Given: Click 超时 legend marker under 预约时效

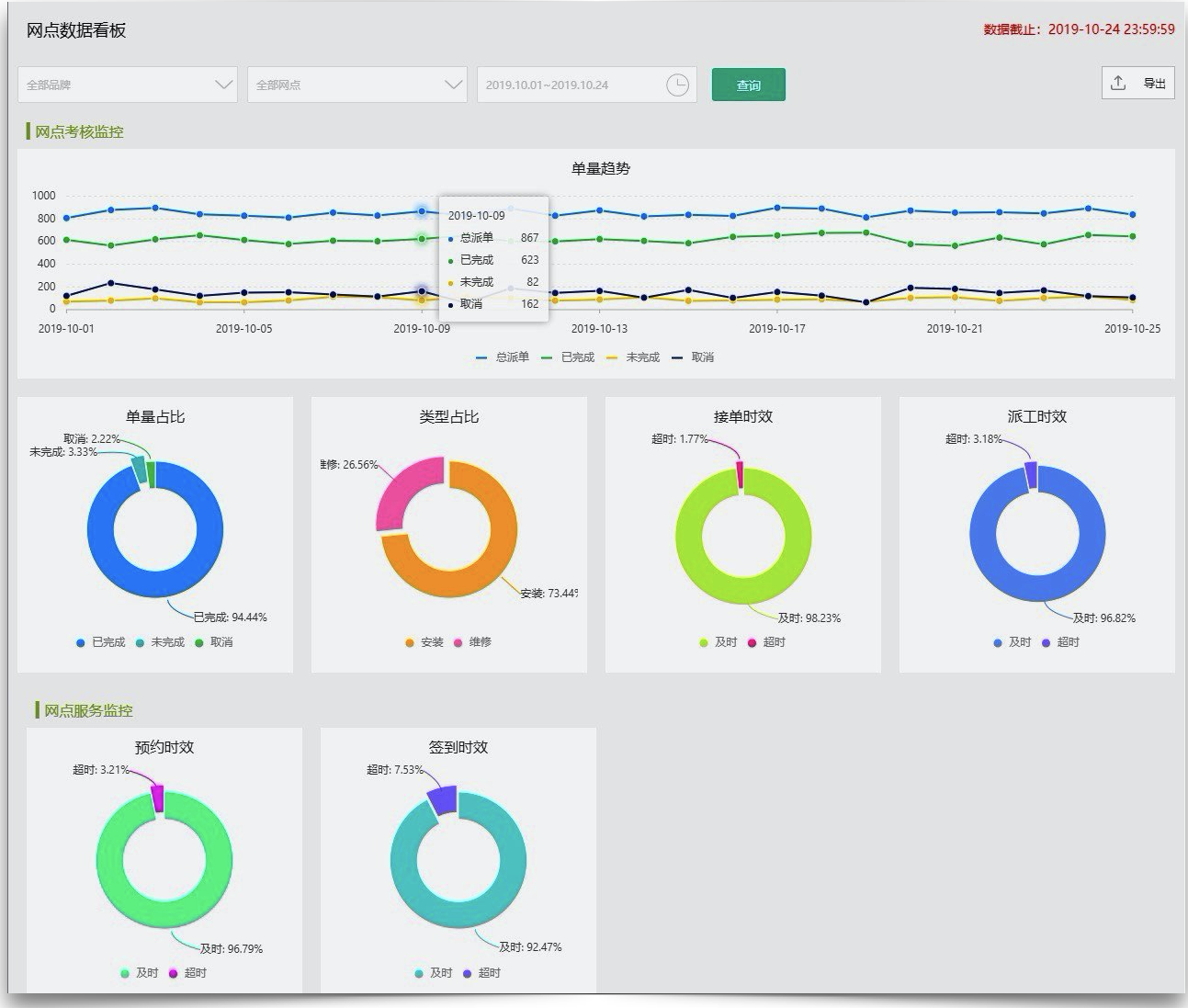Looking at the screenshot, I should point(173,973).
